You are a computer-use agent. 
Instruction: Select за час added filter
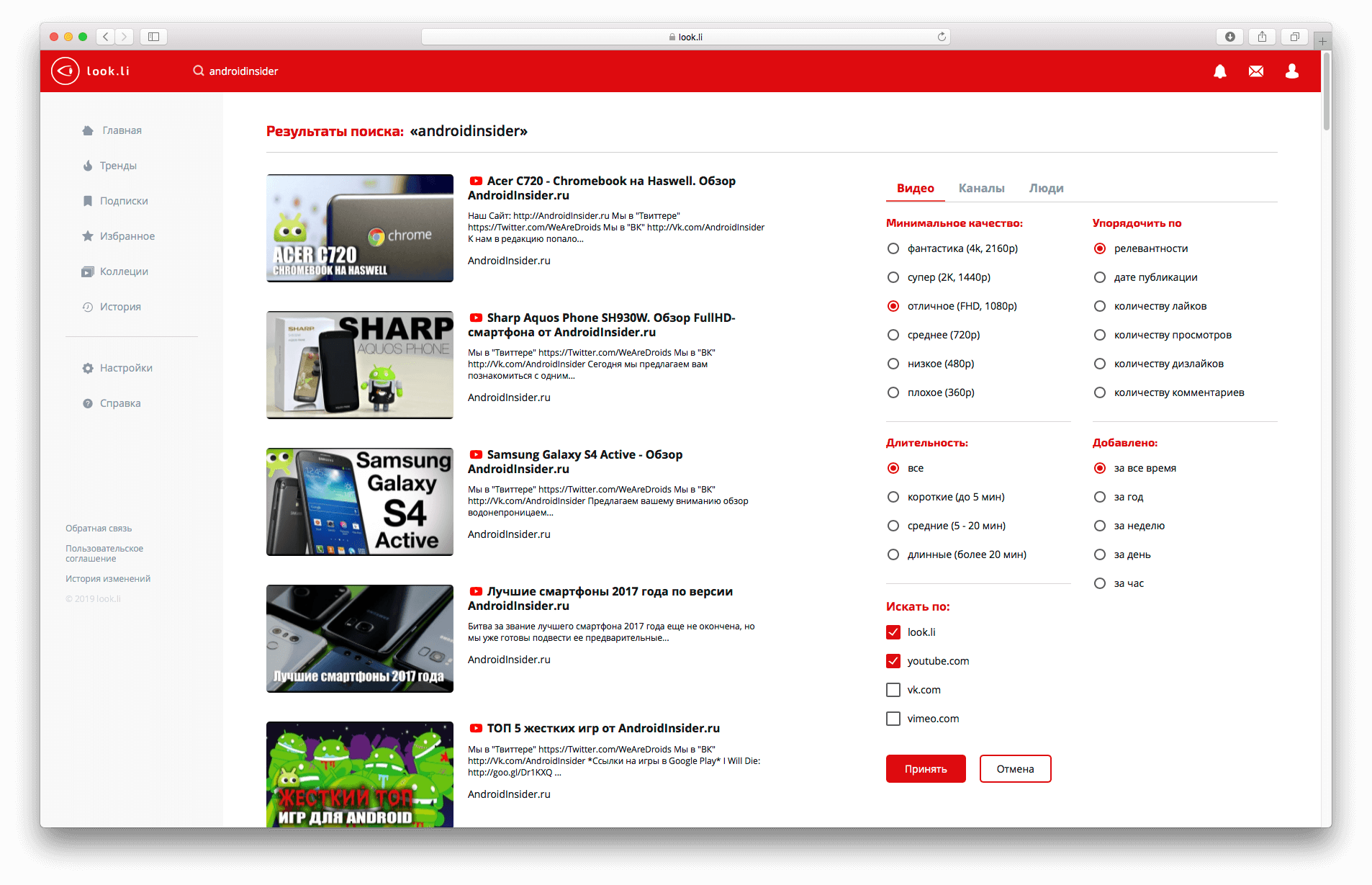[1100, 583]
